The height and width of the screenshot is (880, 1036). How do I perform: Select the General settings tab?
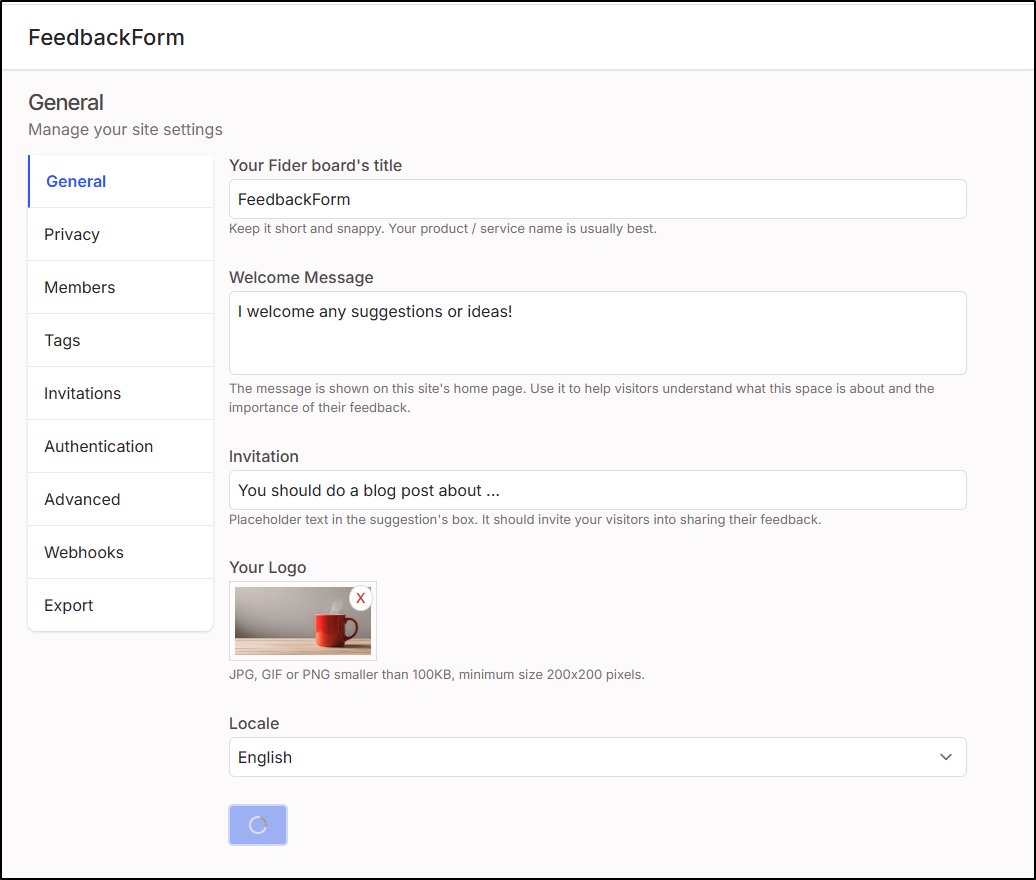[121, 181]
